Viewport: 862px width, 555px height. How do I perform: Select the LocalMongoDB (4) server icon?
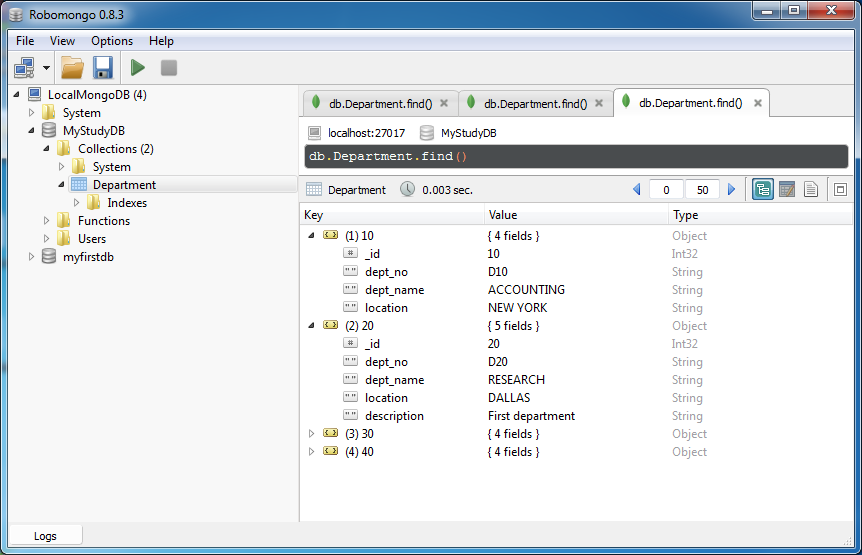[34, 95]
